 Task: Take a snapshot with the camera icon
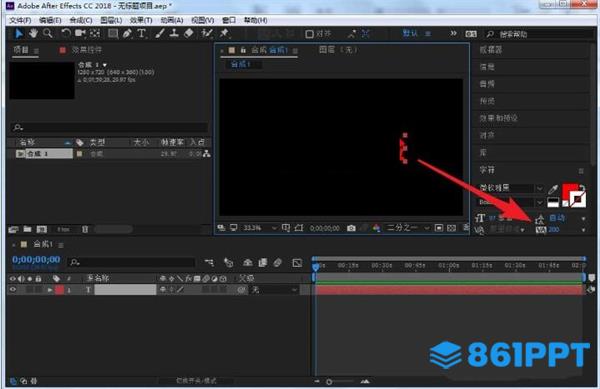click(351, 228)
